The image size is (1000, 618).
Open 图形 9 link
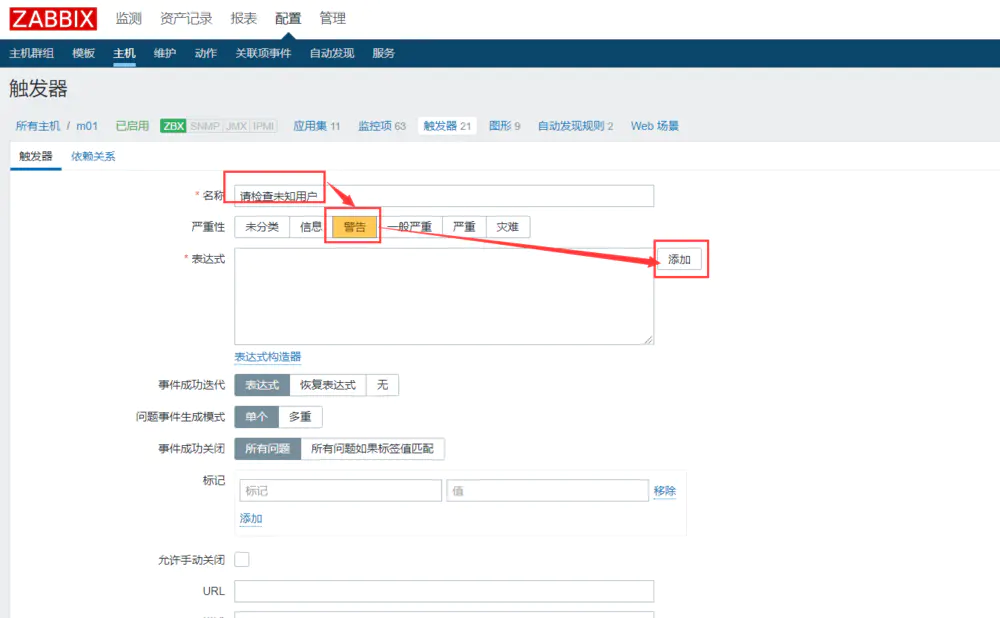[504, 126]
